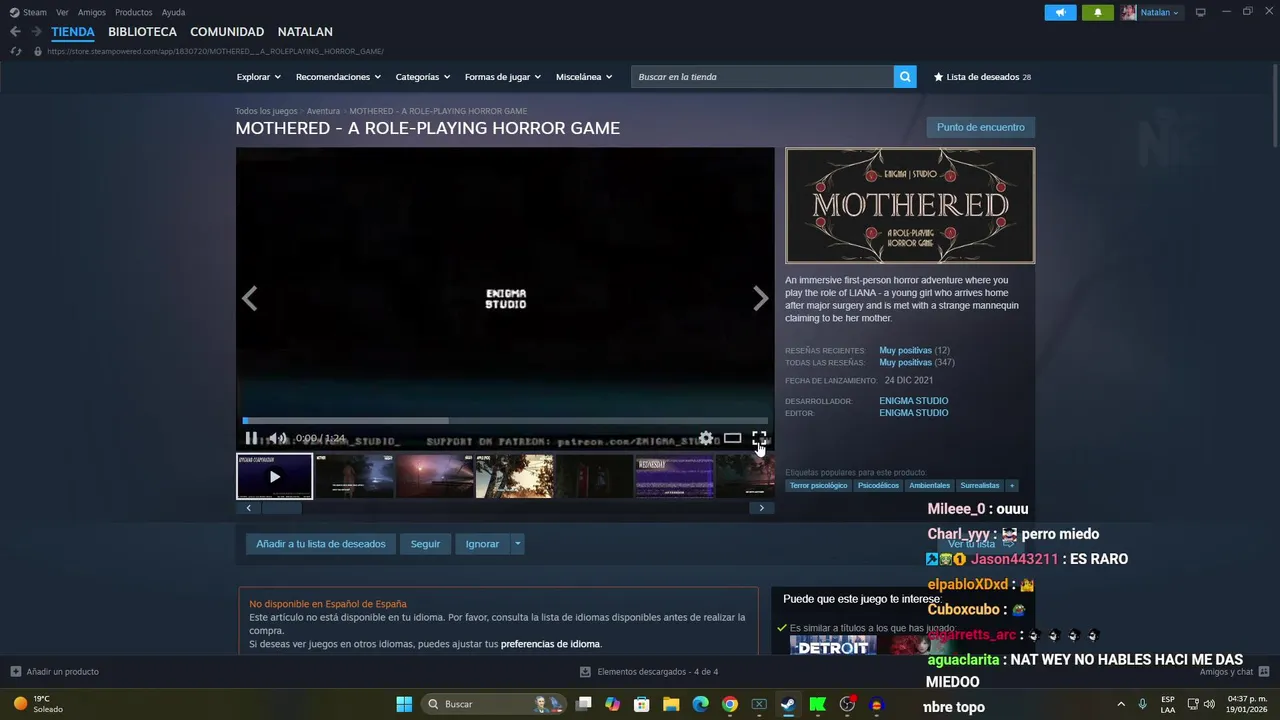The height and width of the screenshot is (720, 1280).
Task: Expand the Categorías dropdown
Action: click(422, 77)
